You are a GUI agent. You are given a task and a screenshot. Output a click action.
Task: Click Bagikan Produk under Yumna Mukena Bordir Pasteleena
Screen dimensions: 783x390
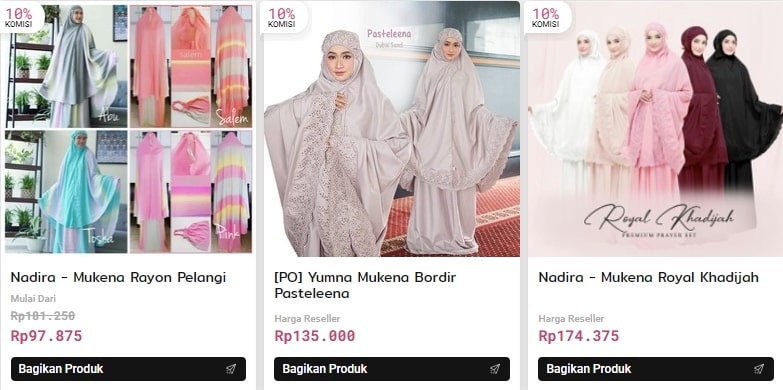(x=392, y=369)
